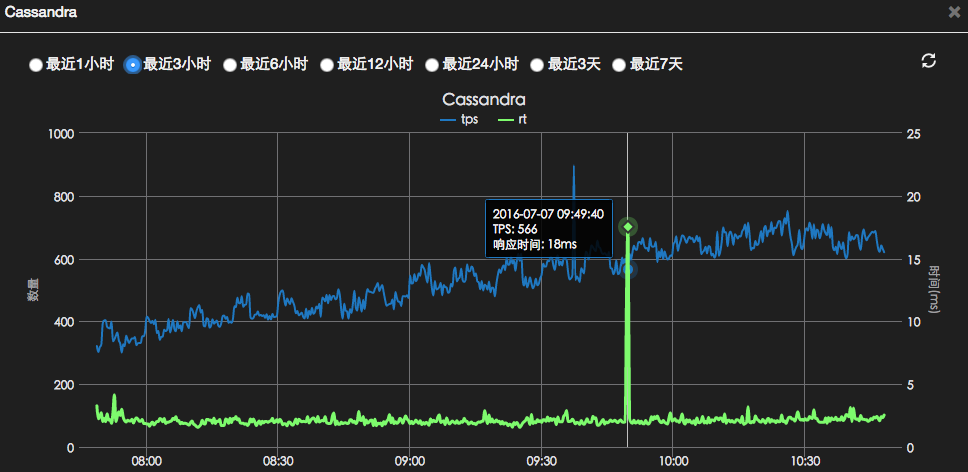Click the 08:00 x-axis label

[x=146, y=462]
